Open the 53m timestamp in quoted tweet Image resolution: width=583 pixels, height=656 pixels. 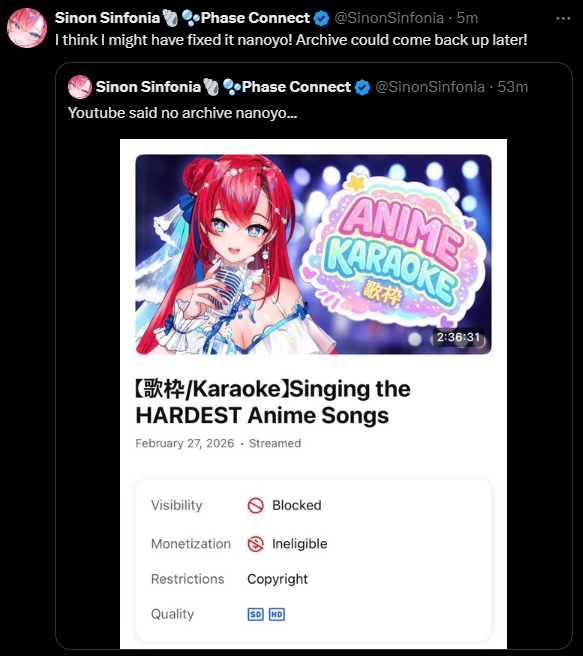512,87
